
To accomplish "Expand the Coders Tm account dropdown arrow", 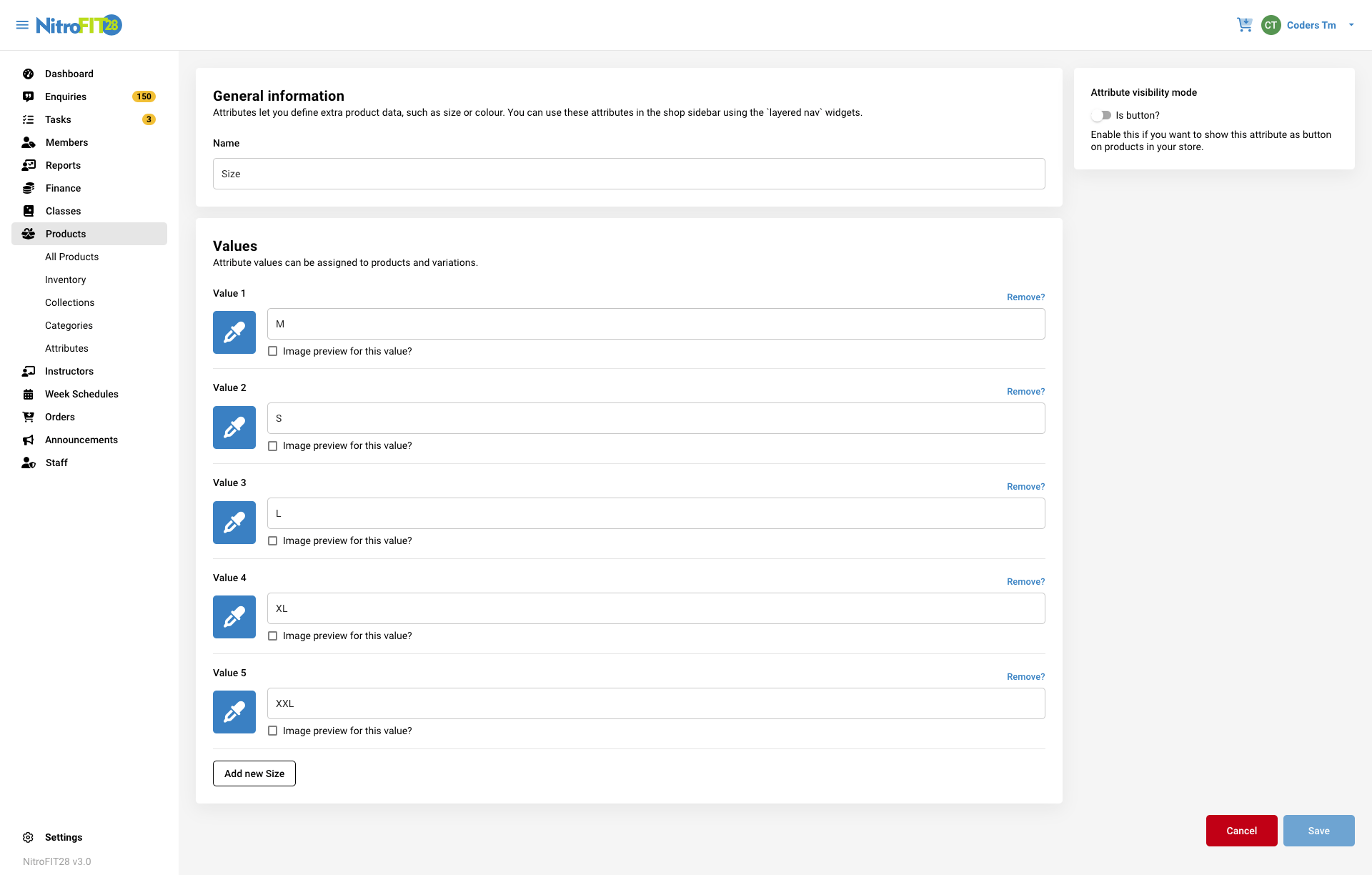I will (x=1351, y=25).
